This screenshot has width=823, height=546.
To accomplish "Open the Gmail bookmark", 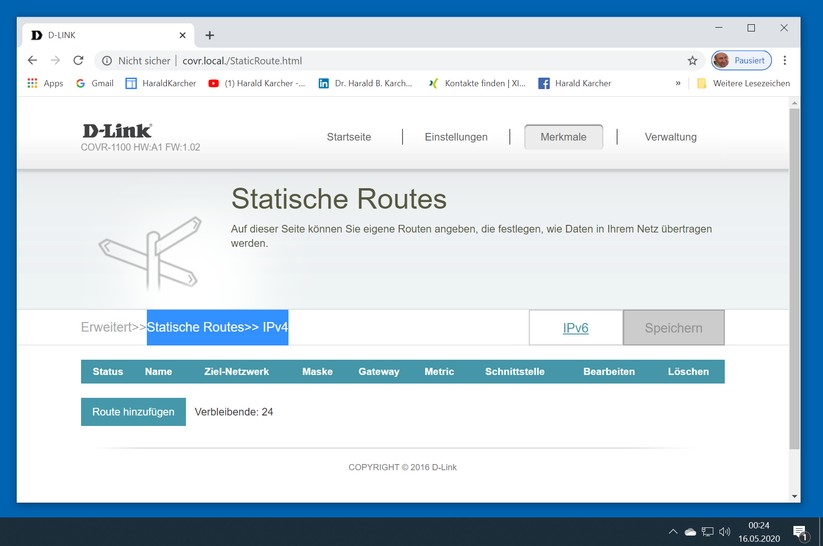I will (94, 84).
